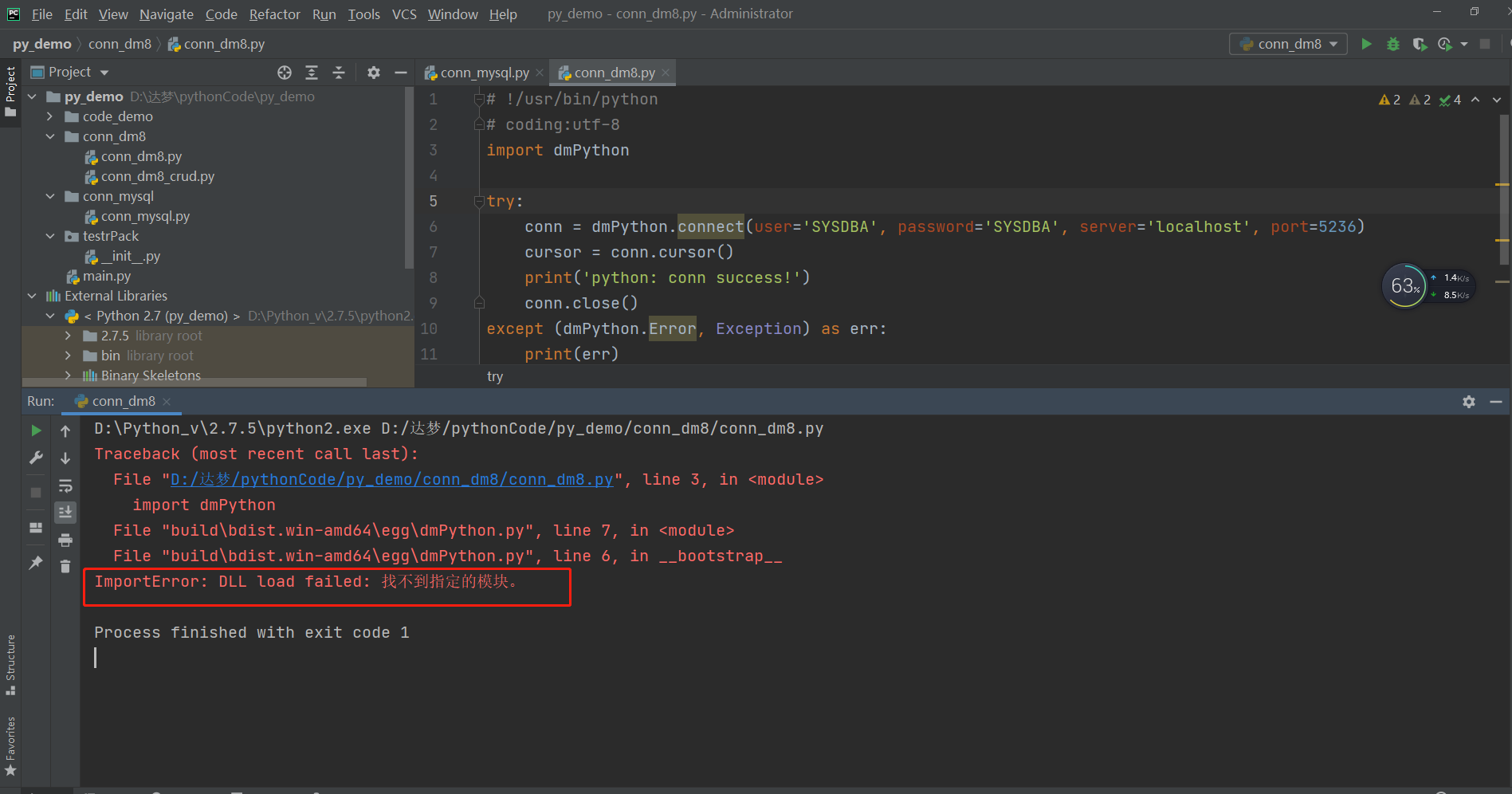Go down the stack trace arrow
The width and height of the screenshot is (1512, 794).
pos(65,458)
